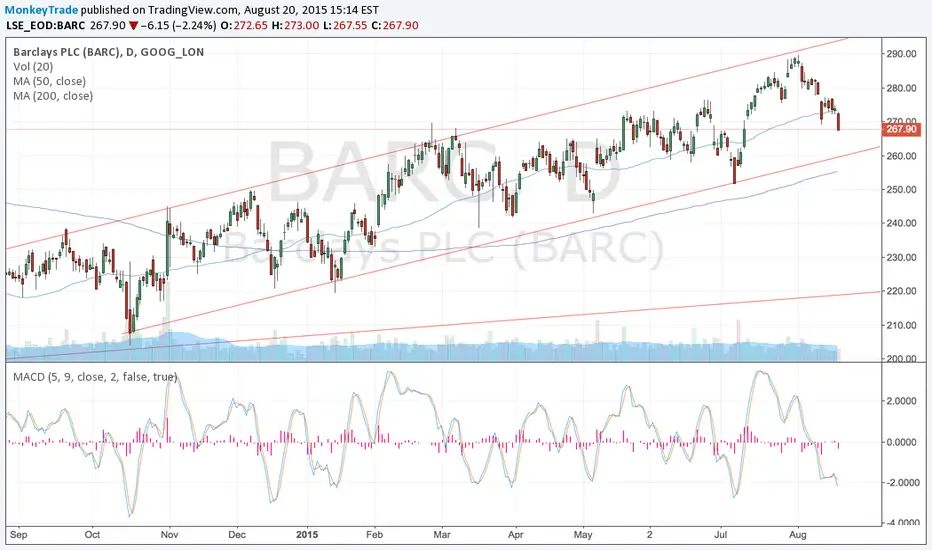Viewport: 932px width, 550px height.
Task: Click the 210.00 price axis label
Action: 902,325
